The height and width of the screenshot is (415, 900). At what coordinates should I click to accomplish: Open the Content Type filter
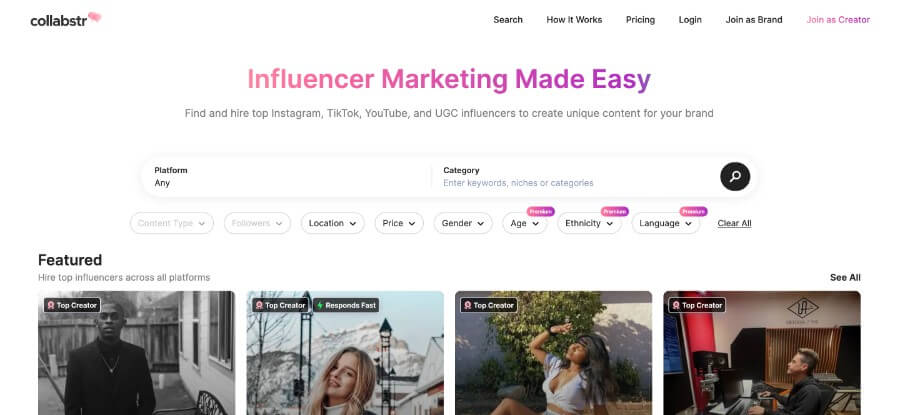pyautogui.click(x=172, y=223)
